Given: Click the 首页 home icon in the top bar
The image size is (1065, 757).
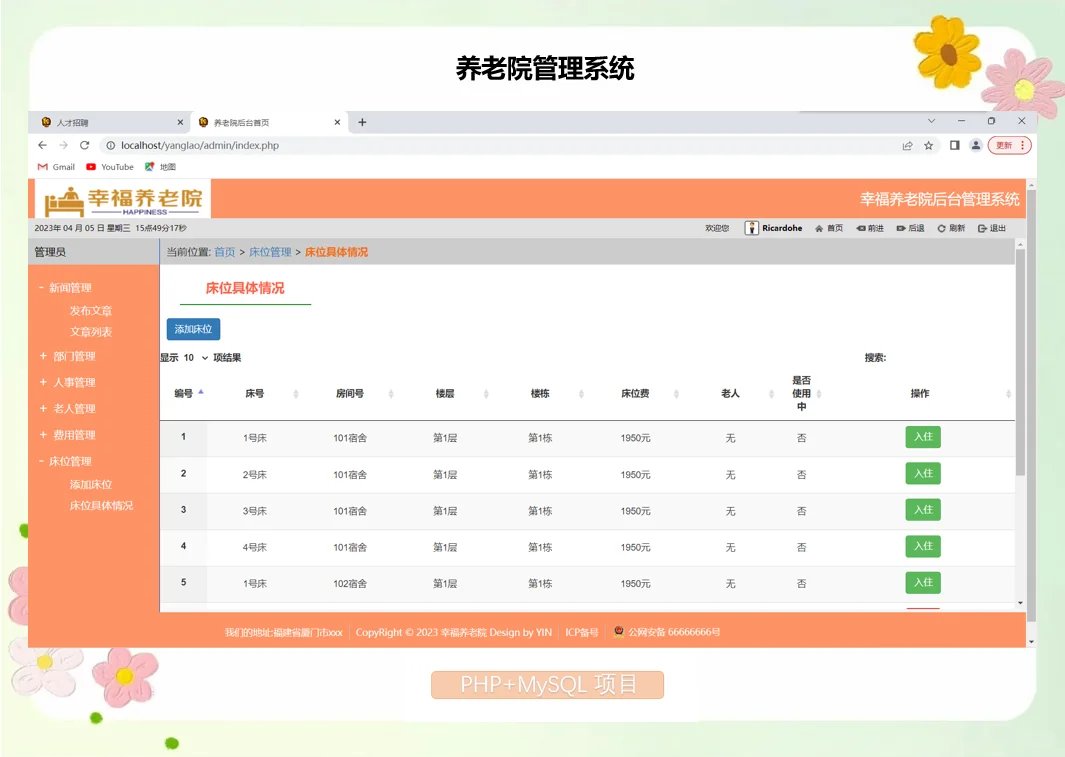Looking at the screenshot, I should 821,228.
